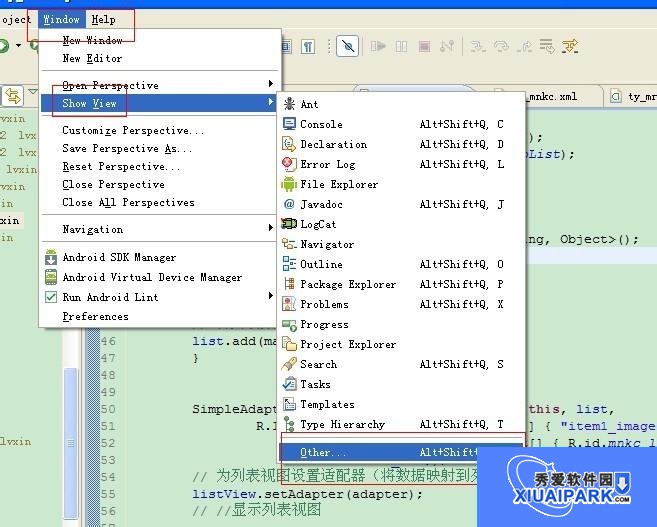
Task: Open the Progress view
Action: pos(401,324)
